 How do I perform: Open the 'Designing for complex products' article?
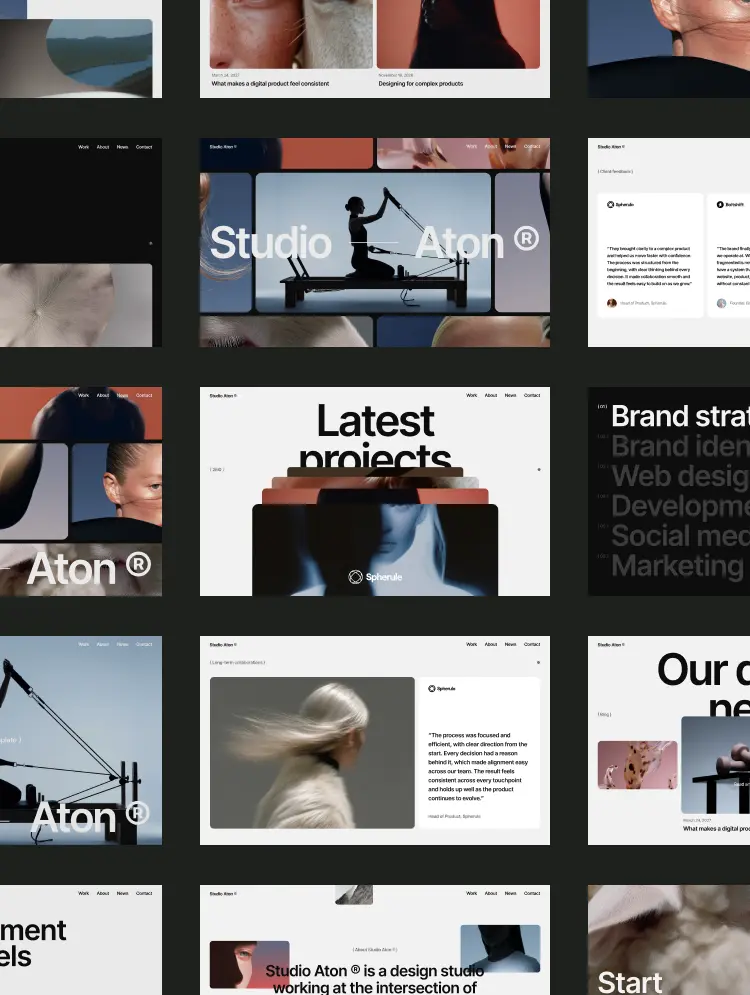(421, 83)
